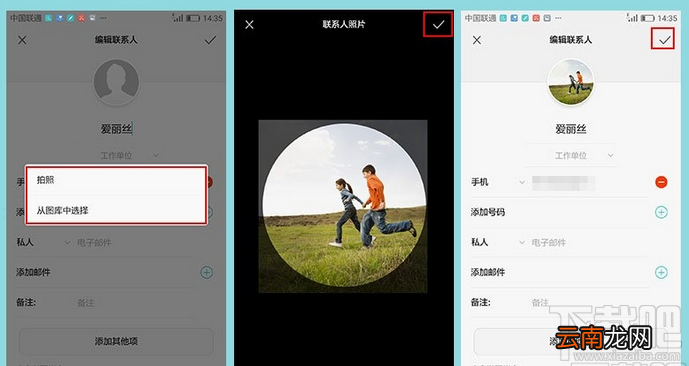The width and height of the screenshot is (689, 366).
Task: Tap the placeholder avatar in left screen
Action: pyautogui.click(x=116, y=83)
